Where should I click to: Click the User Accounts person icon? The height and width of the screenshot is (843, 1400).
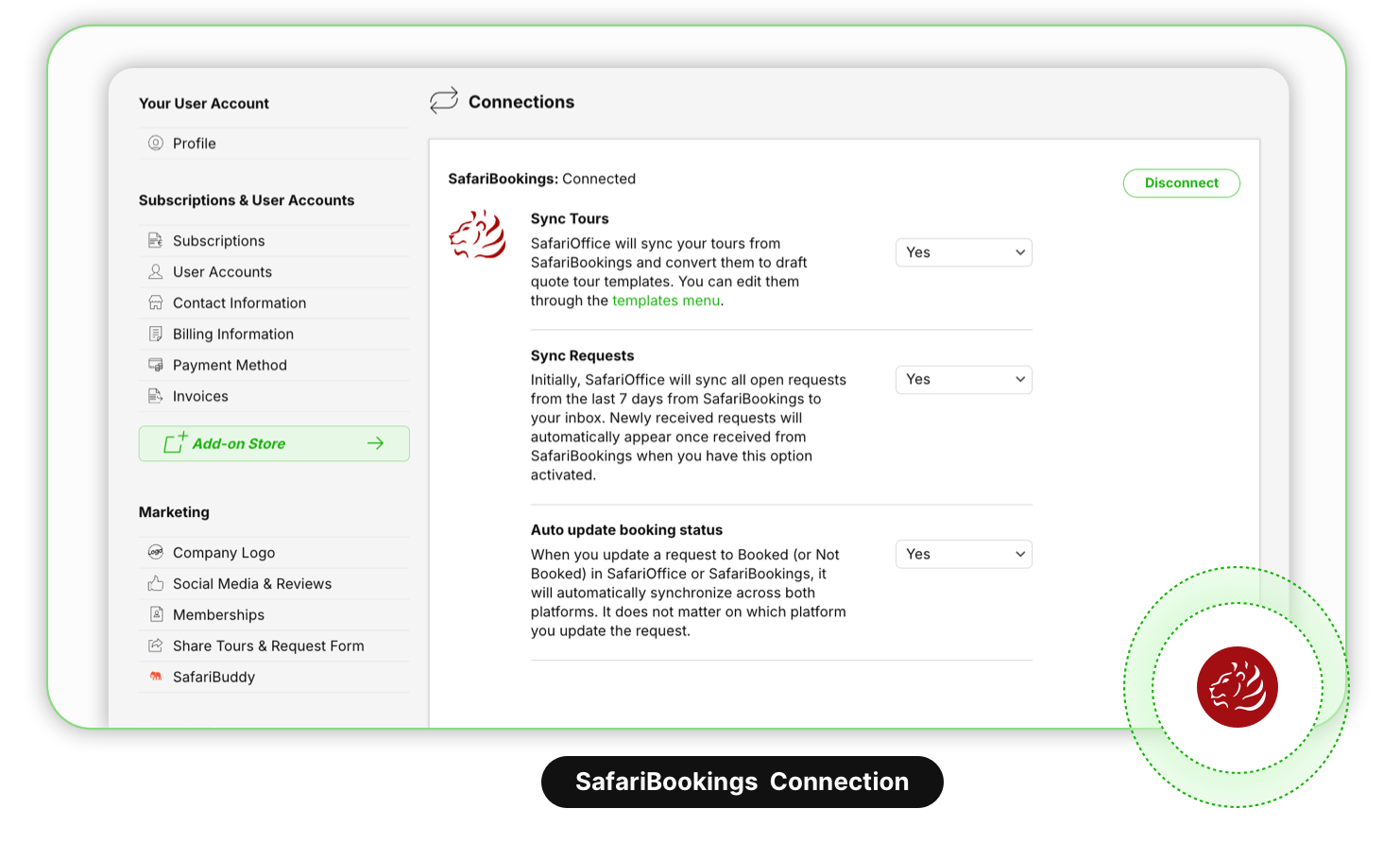[x=156, y=272]
